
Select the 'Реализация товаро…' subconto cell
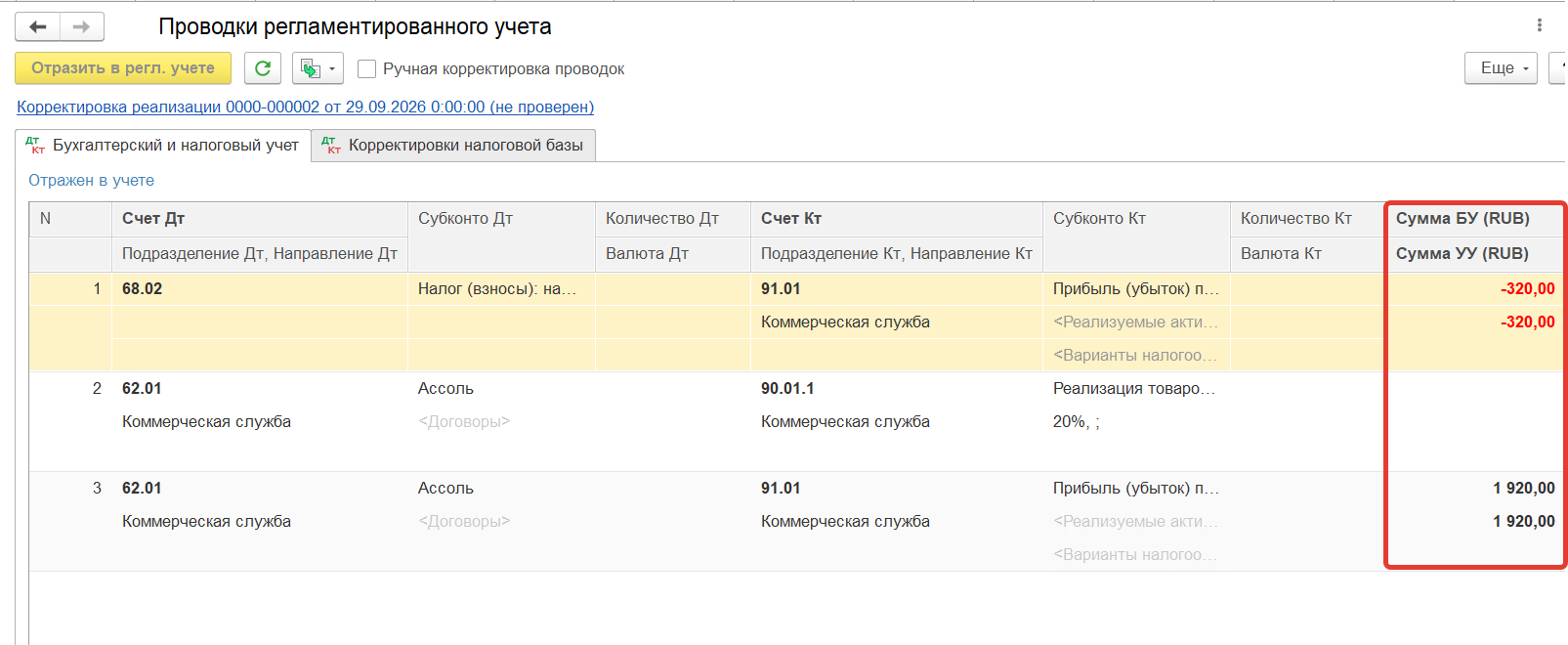click(x=1134, y=389)
